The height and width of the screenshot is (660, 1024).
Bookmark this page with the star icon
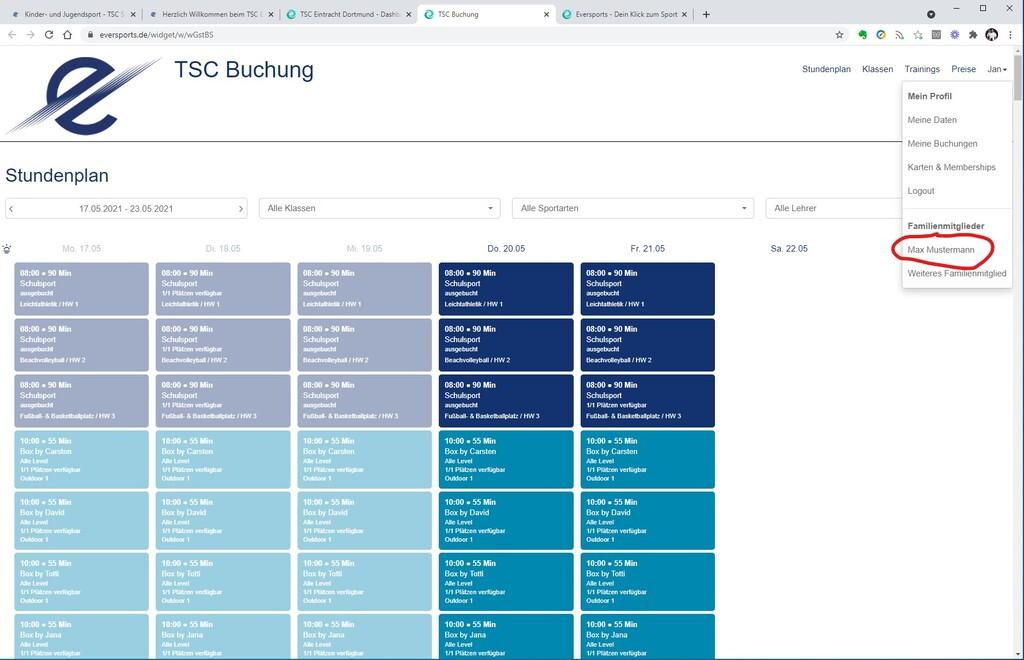[839, 35]
